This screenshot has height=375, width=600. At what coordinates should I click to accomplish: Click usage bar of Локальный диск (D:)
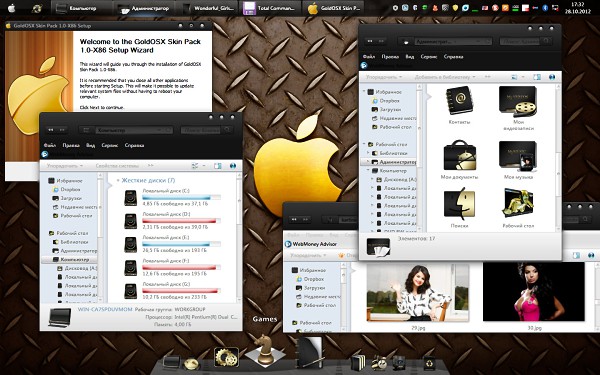point(181,221)
